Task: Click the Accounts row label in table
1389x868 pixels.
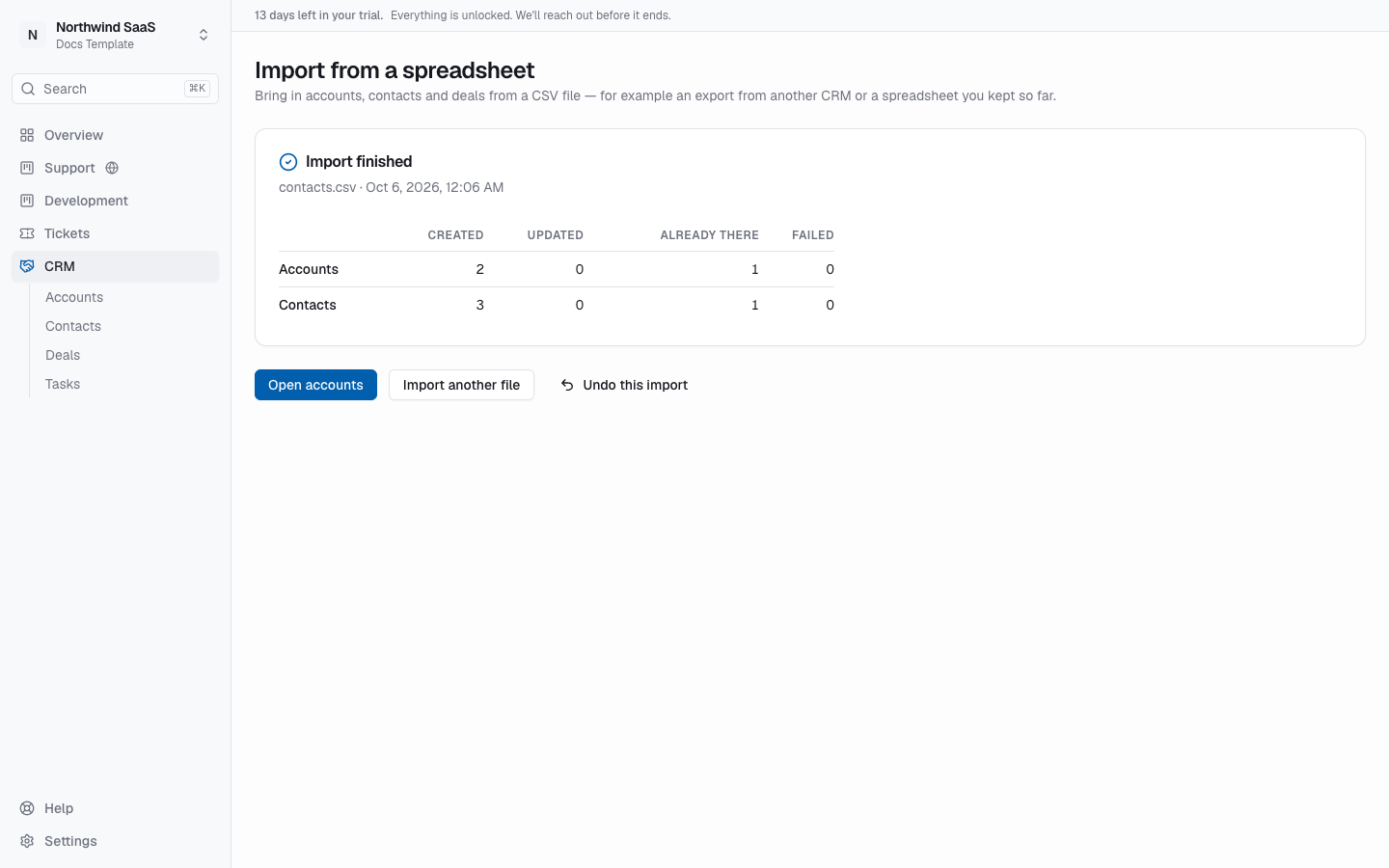Action: [x=309, y=269]
